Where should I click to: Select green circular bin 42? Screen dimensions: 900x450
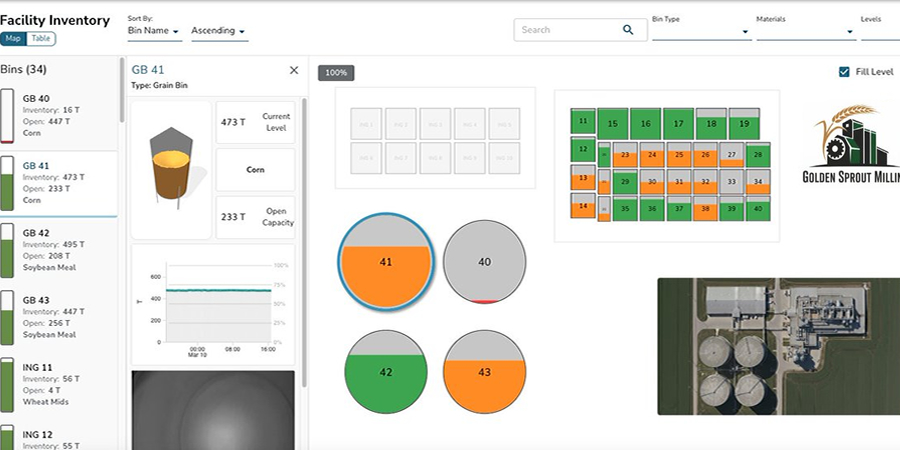coord(387,370)
